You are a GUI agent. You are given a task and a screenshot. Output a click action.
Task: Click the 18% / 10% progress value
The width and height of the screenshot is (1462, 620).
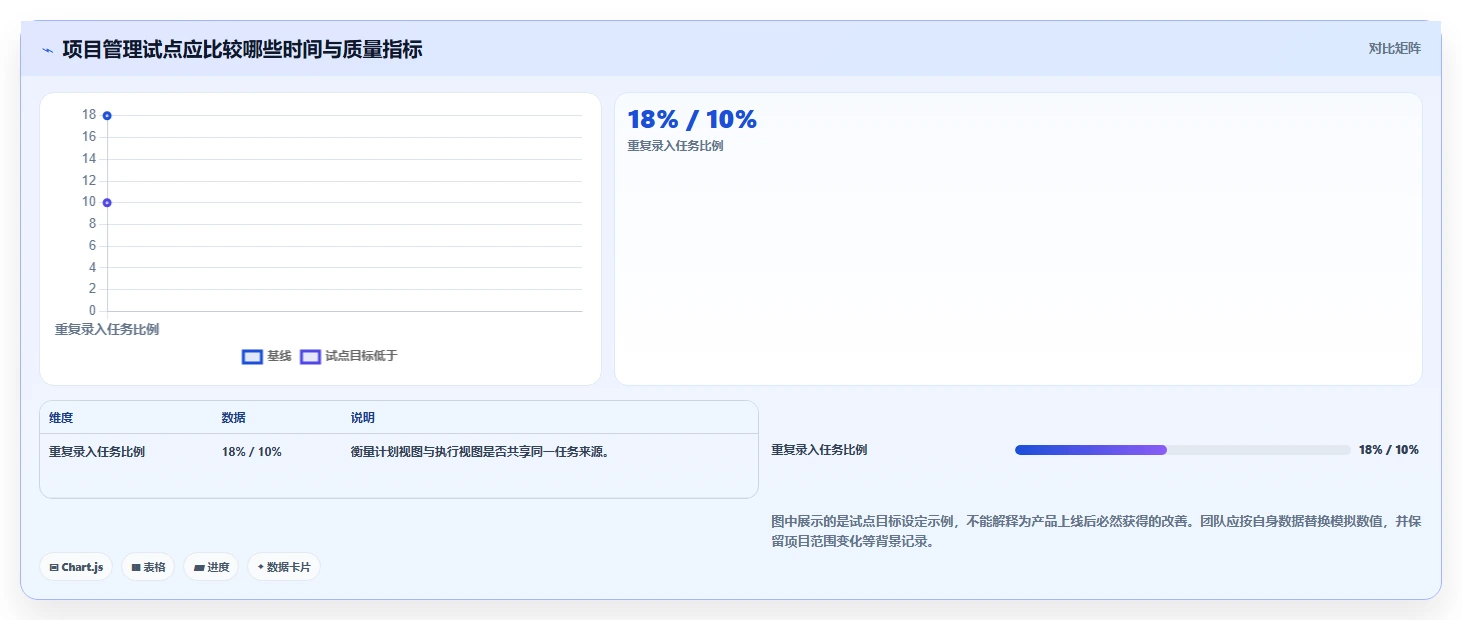pyautogui.click(x=1388, y=450)
